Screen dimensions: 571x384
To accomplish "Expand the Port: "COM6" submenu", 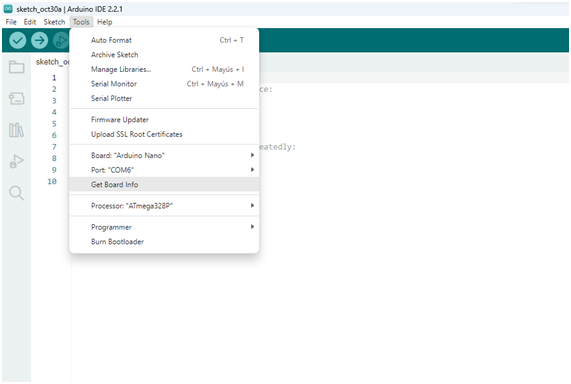I will pos(164,170).
